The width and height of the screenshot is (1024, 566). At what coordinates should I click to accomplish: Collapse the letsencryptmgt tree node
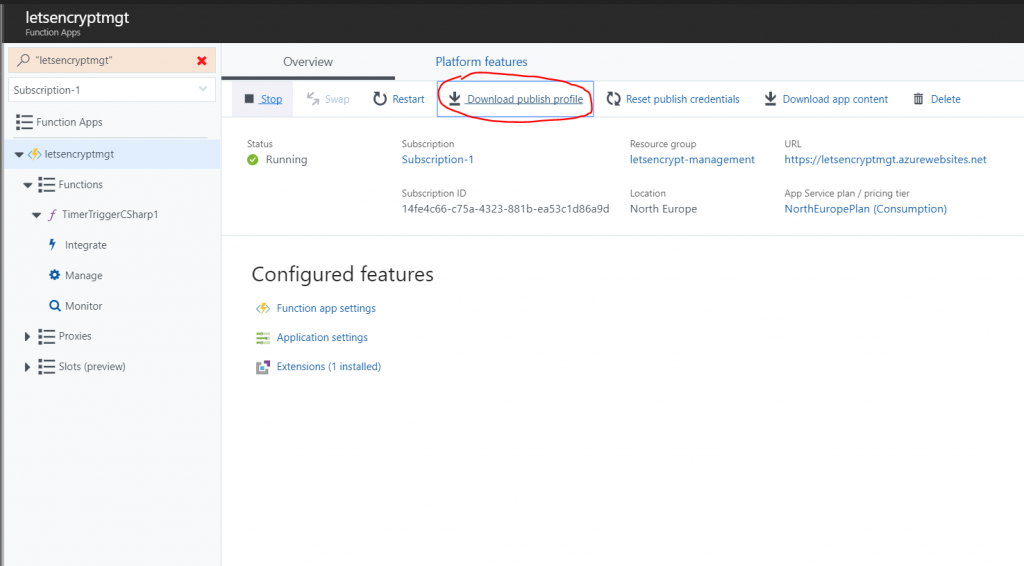(19, 154)
